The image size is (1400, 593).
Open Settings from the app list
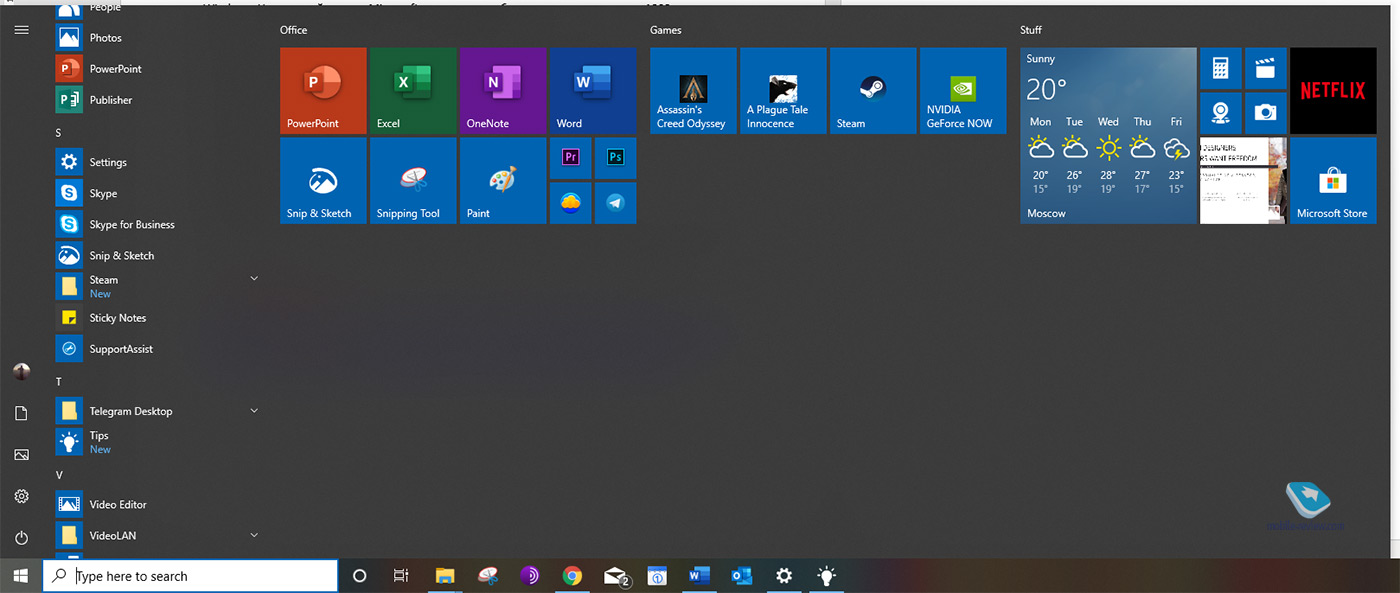(158, 162)
